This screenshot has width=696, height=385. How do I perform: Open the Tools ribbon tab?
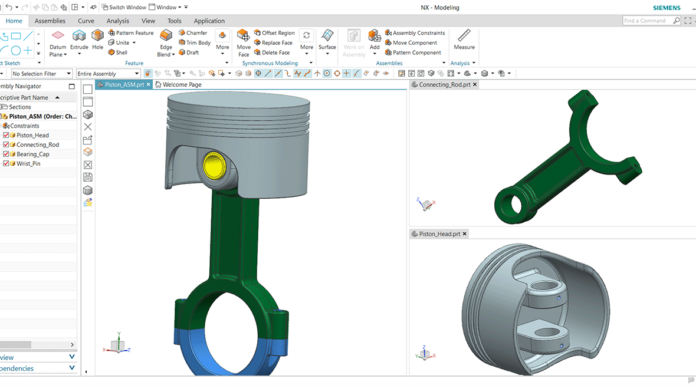coord(174,21)
